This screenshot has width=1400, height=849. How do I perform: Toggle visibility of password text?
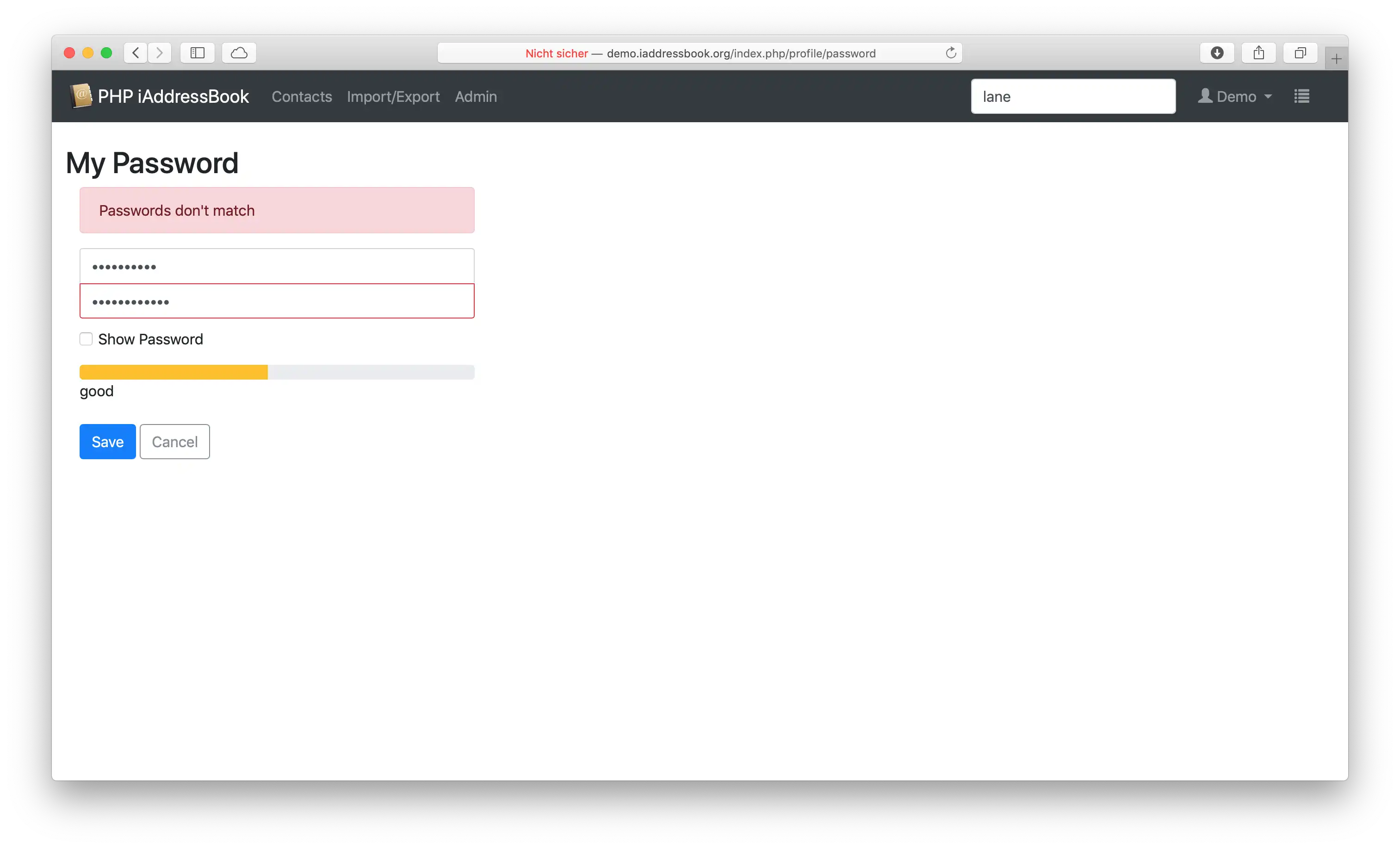click(85, 339)
